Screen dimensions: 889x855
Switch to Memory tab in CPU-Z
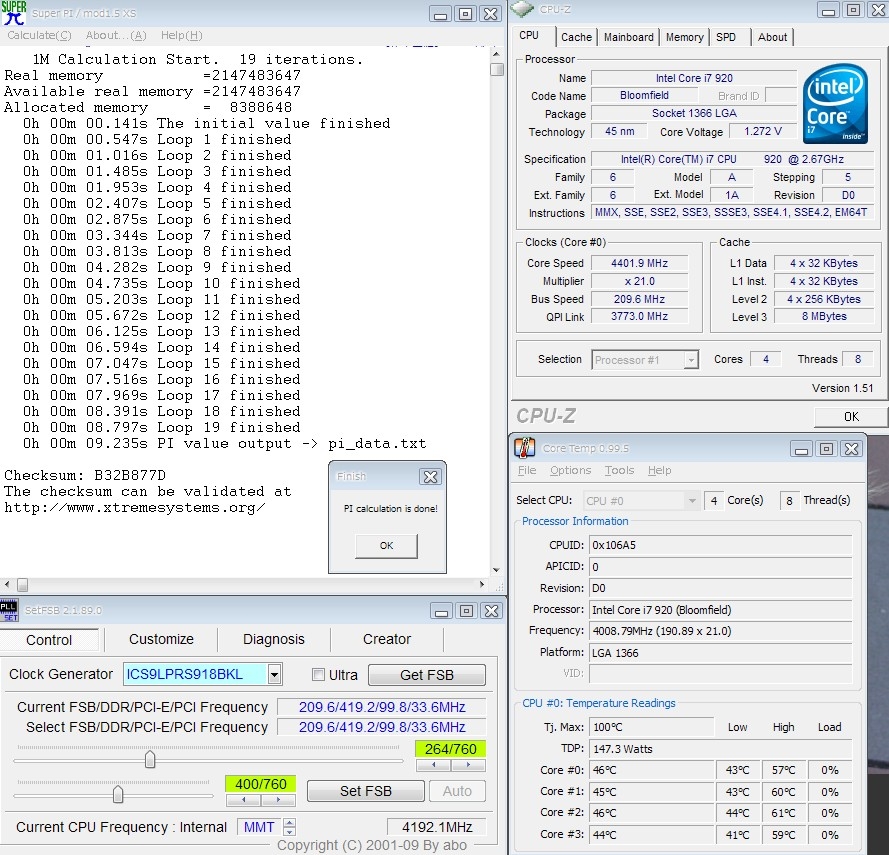(684, 37)
